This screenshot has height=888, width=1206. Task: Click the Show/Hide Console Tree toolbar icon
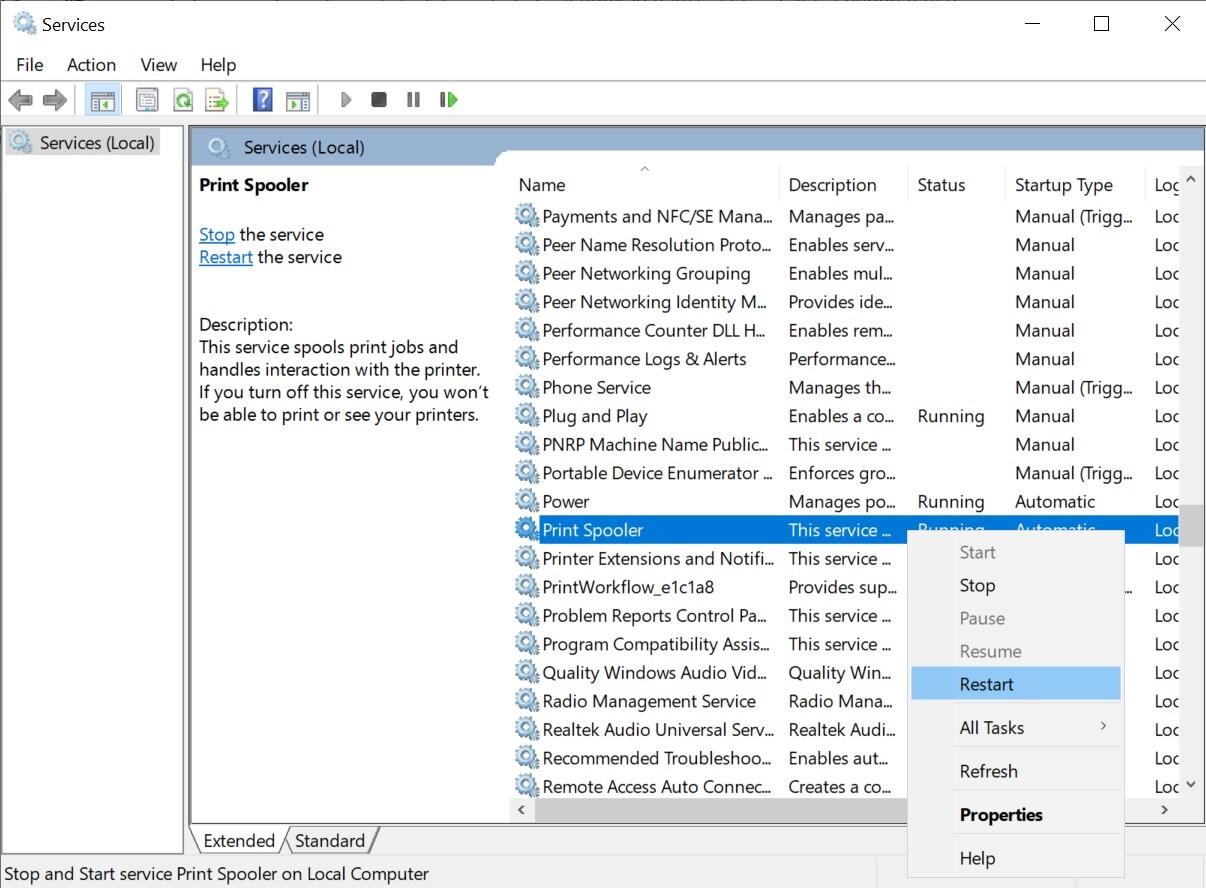[x=102, y=100]
